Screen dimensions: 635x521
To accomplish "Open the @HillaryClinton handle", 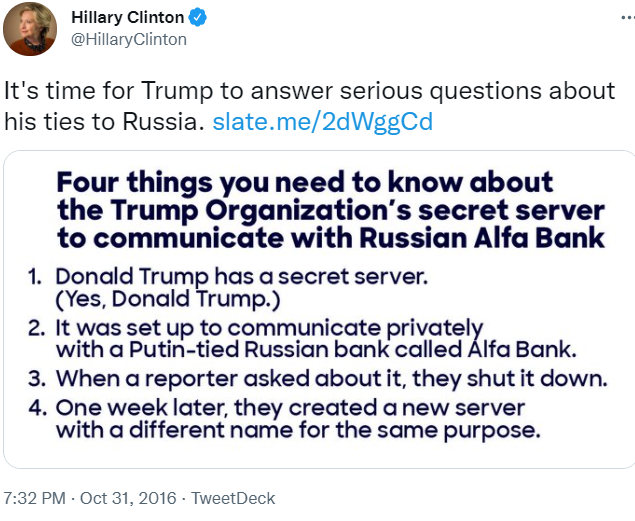I will coord(129,40).
